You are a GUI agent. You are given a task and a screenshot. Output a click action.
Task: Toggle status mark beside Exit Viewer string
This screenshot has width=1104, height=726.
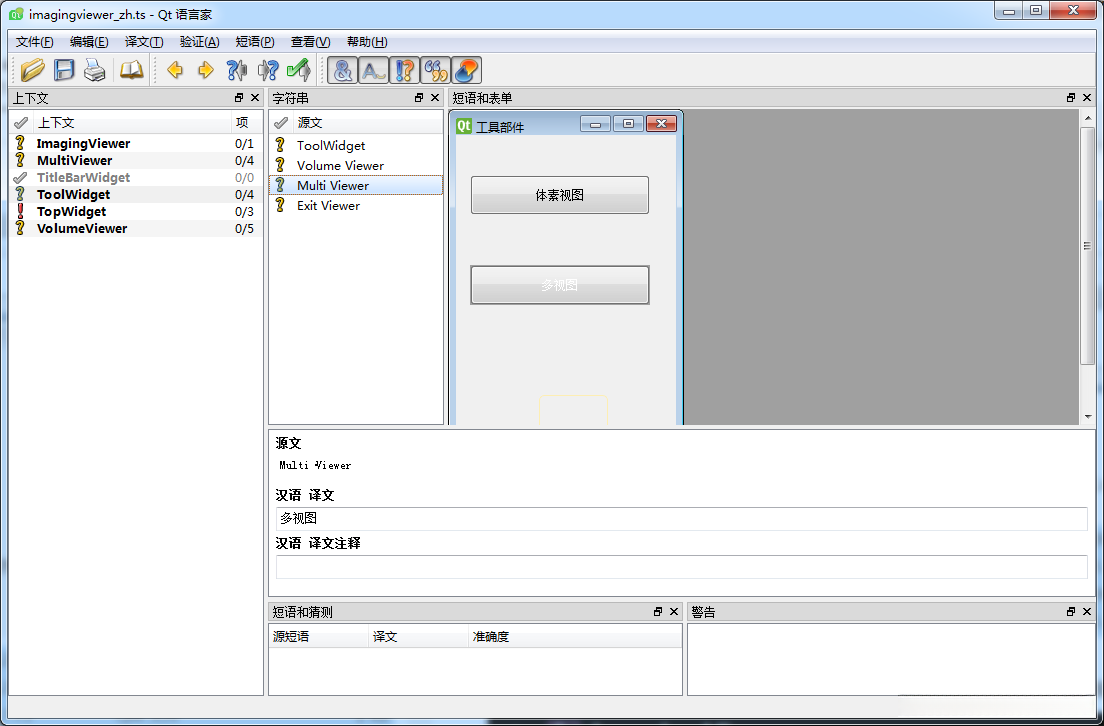pos(280,205)
